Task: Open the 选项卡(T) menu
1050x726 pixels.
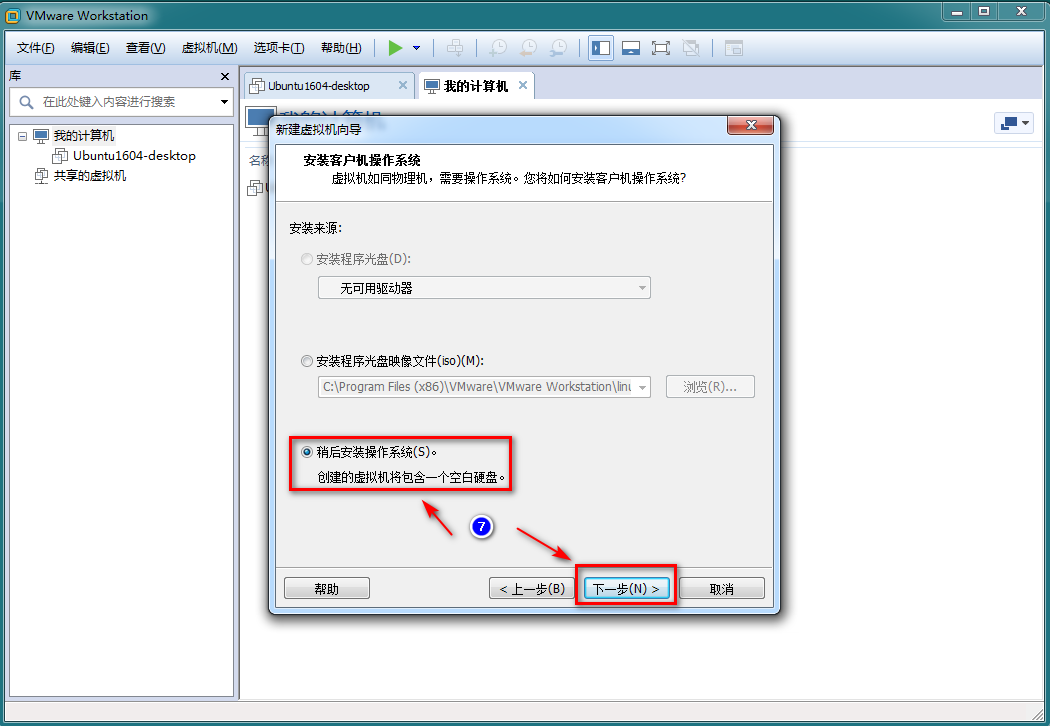Action: (279, 48)
